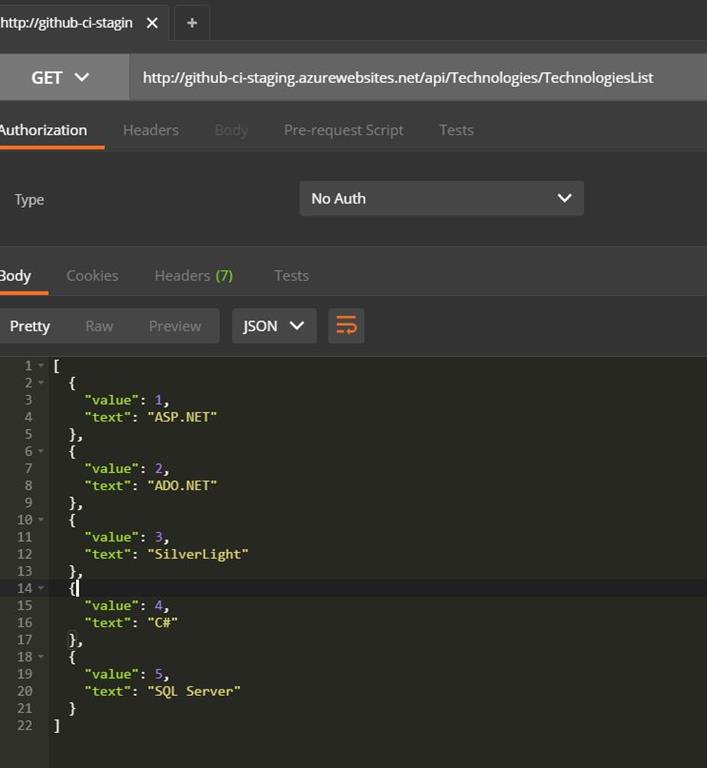This screenshot has height=768, width=707.
Task: Collapse the root array at line 1
Action: (41, 366)
